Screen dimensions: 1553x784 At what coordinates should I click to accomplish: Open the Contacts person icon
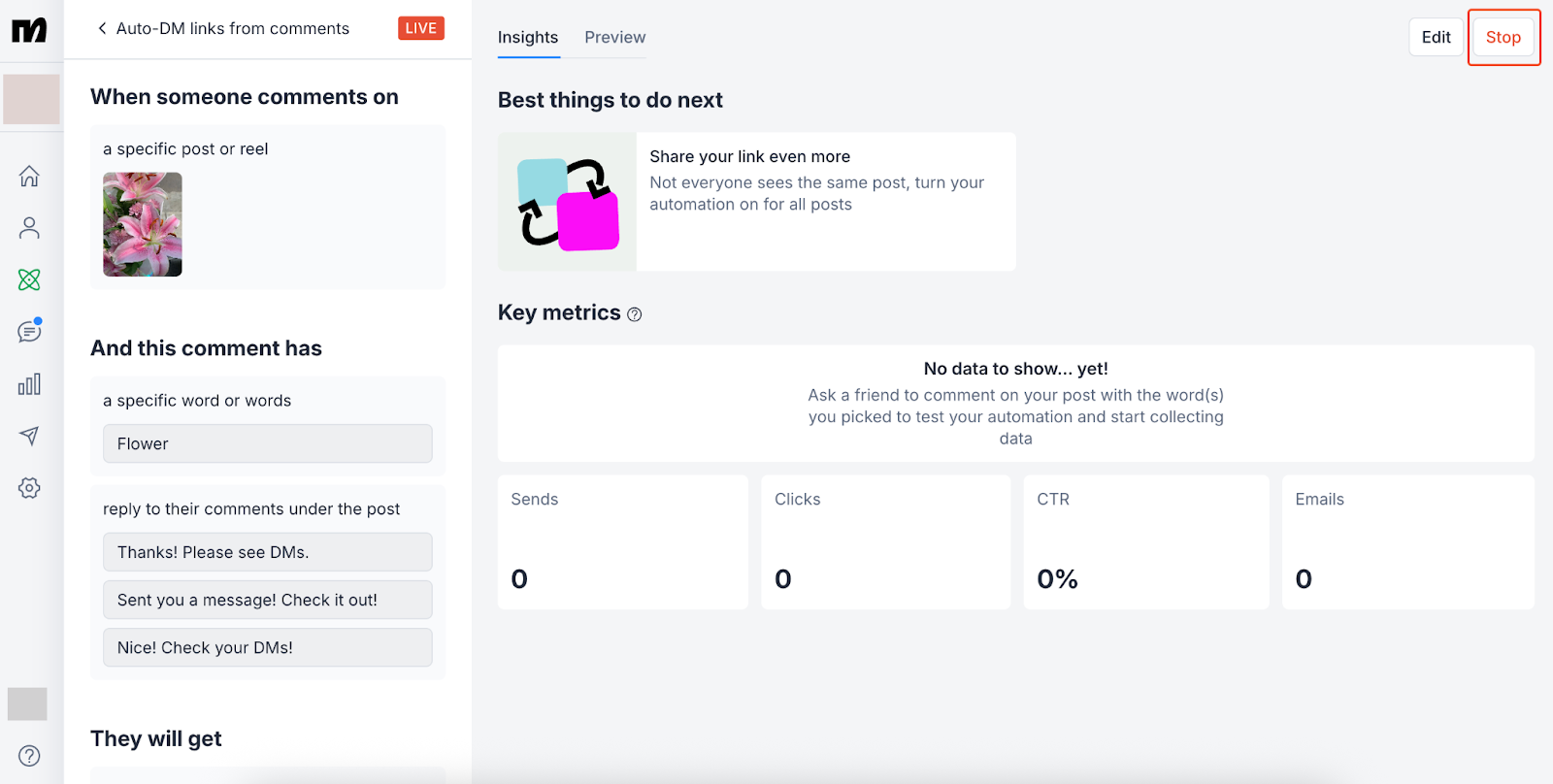(x=29, y=228)
